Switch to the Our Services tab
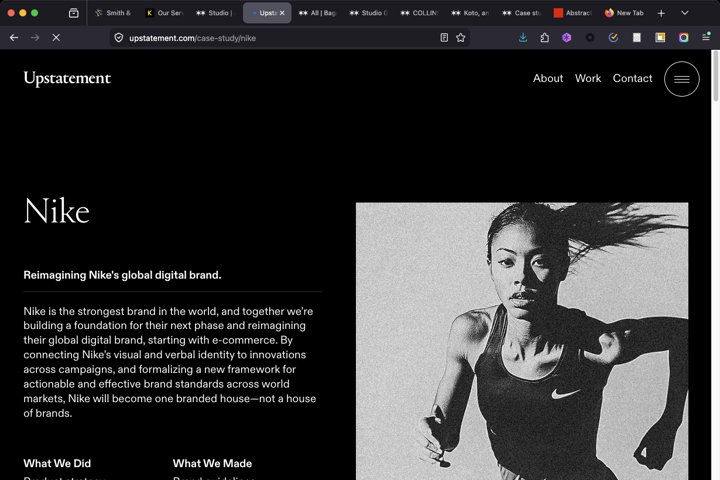This screenshot has height=480, width=720. coord(164,13)
